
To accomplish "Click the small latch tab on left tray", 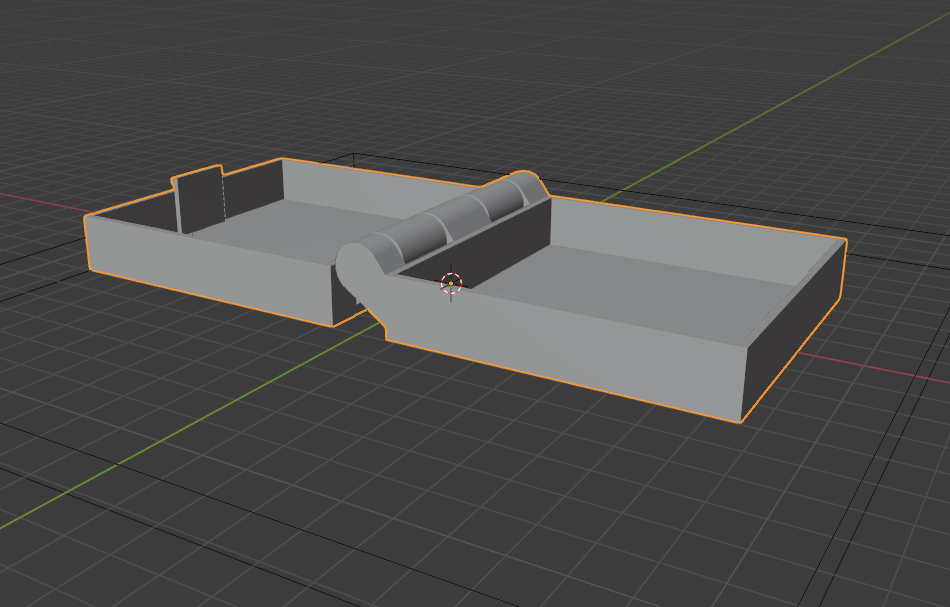I will point(200,199).
